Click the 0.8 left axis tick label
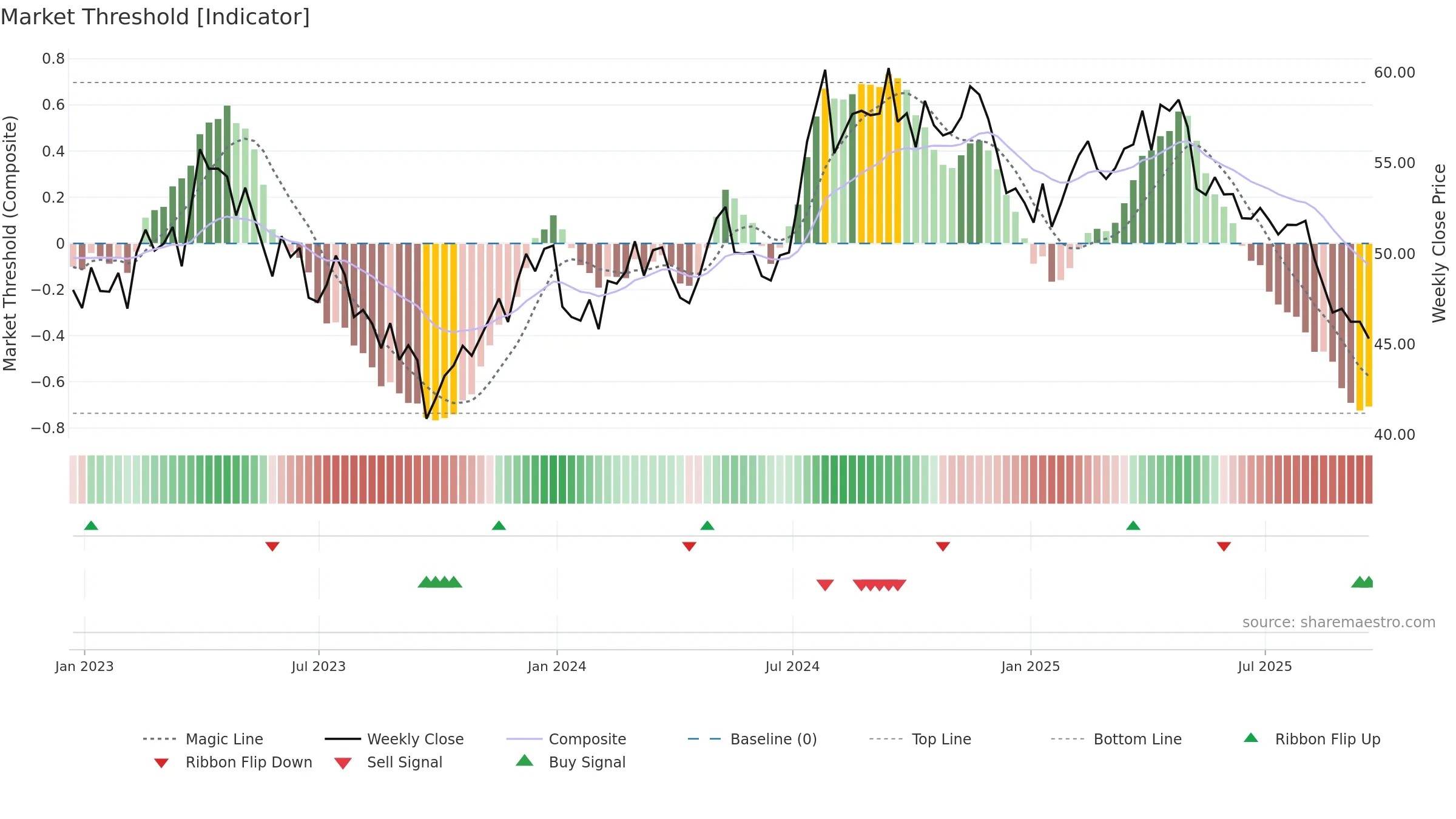The height and width of the screenshot is (819, 1456). (53, 59)
